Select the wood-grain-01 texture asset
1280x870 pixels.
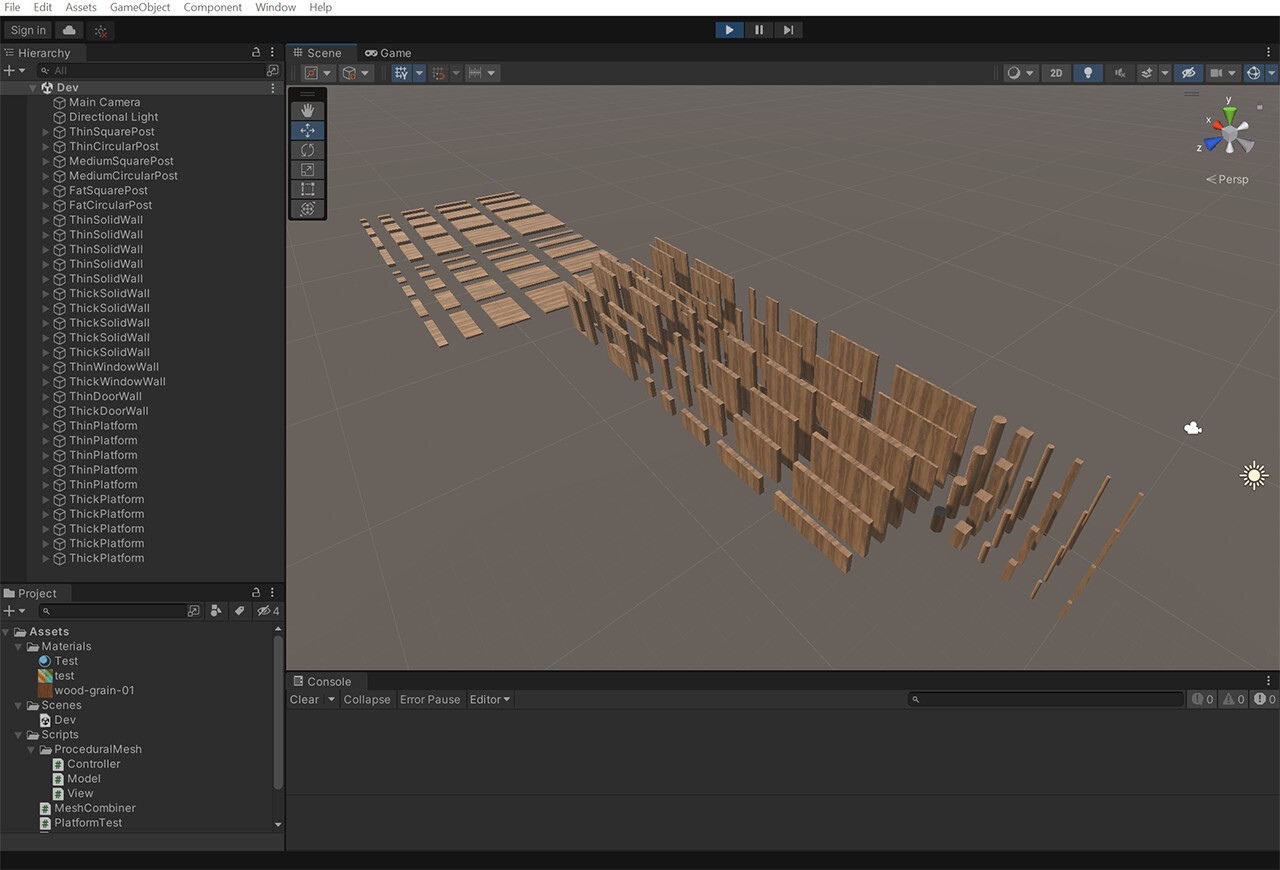click(x=94, y=691)
